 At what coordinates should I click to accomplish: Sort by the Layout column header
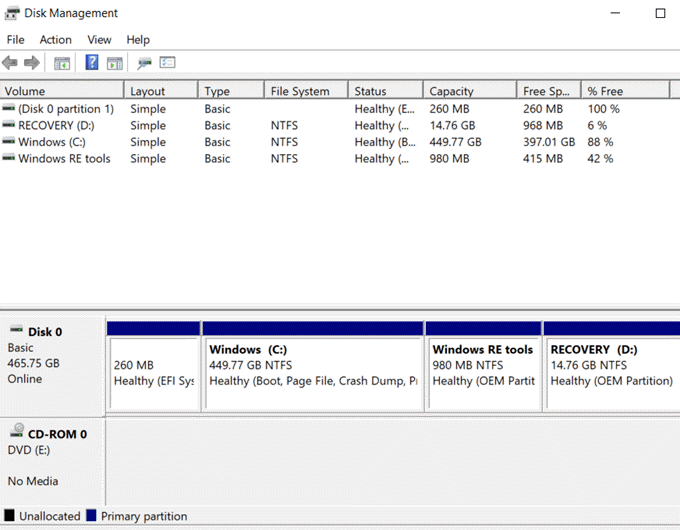(x=161, y=91)
